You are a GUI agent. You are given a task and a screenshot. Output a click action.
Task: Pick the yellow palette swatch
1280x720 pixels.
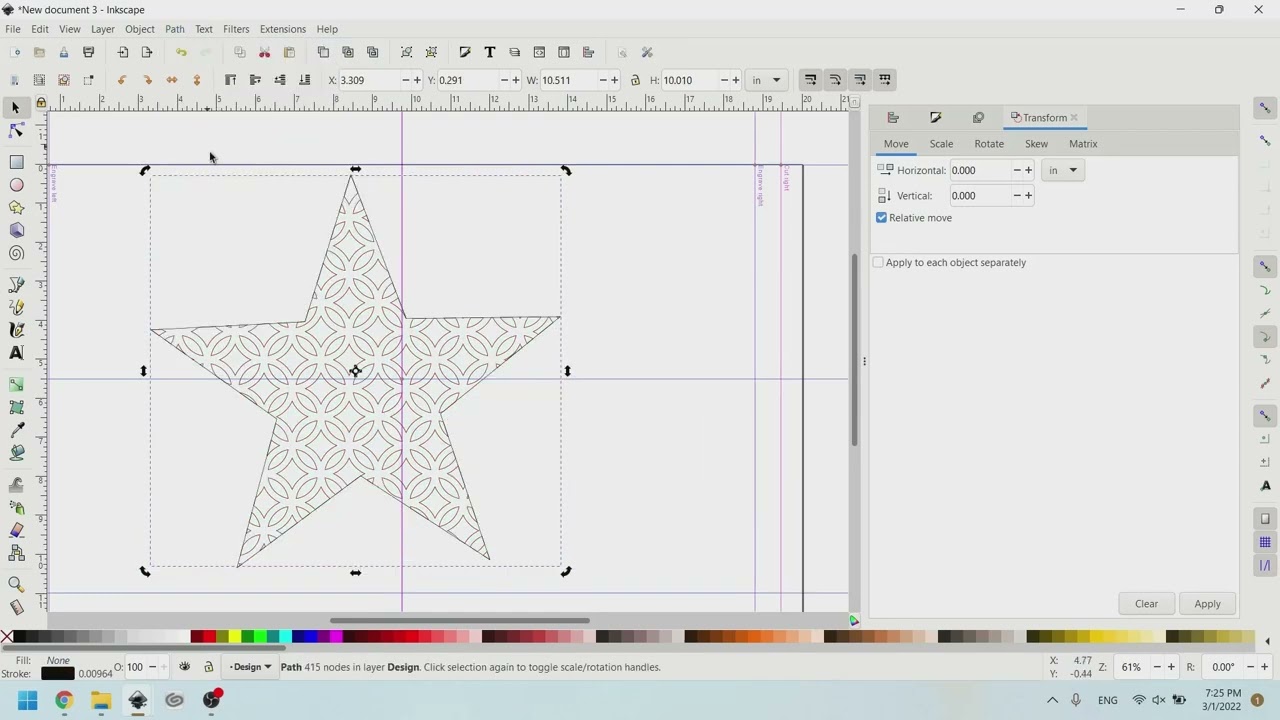234,637
